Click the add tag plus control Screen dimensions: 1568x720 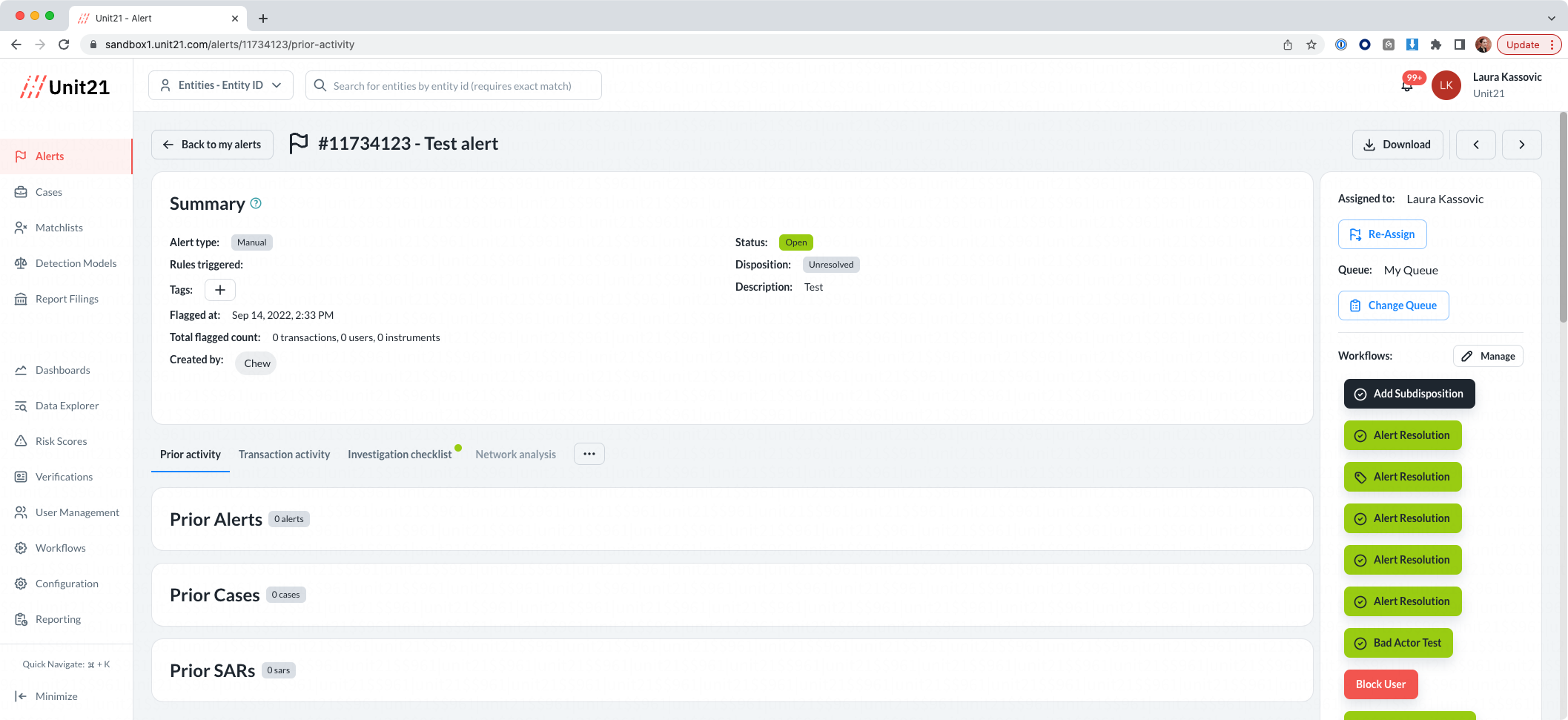pyautogui.click(x=219, y=289)
